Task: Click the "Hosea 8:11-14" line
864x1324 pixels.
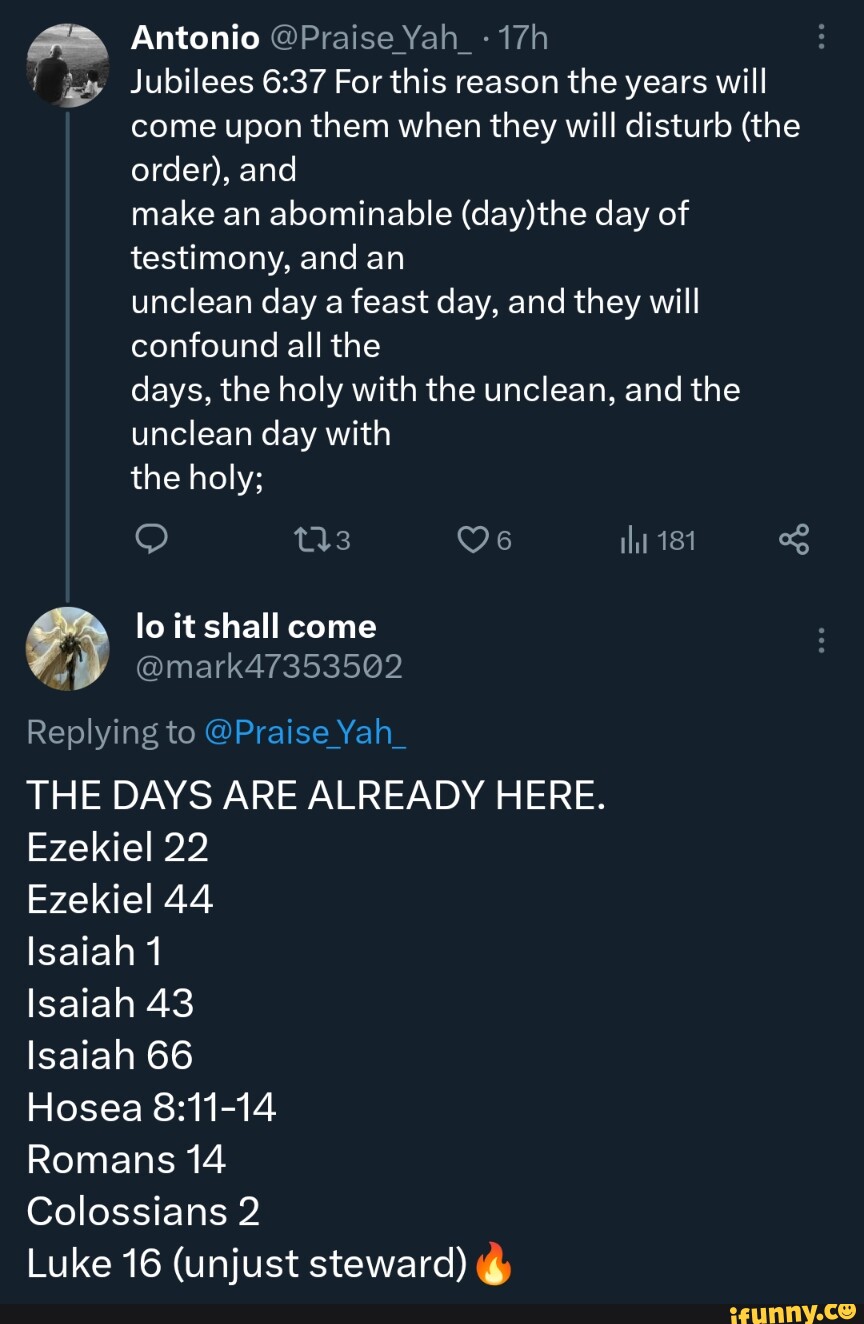Action: pos(151,1107)
